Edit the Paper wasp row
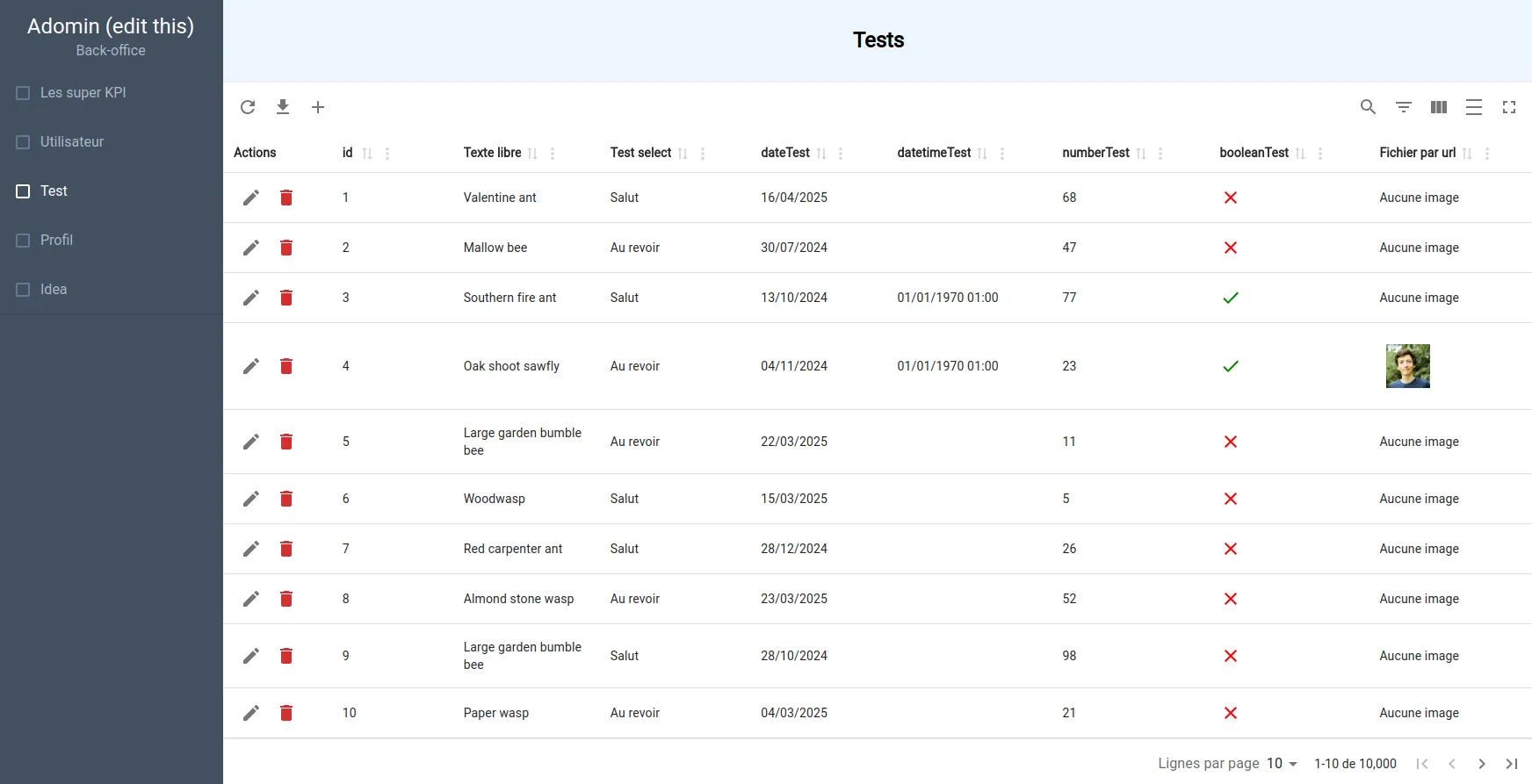1532x784 pixels. click(x=251, y=713)
